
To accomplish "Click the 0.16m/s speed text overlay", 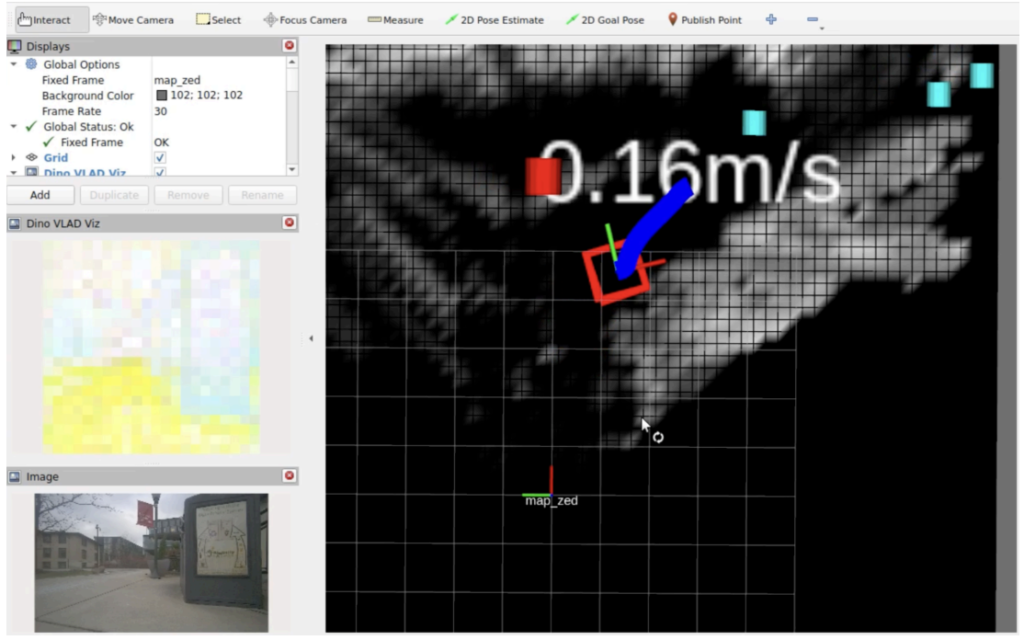I will (692, 172).
